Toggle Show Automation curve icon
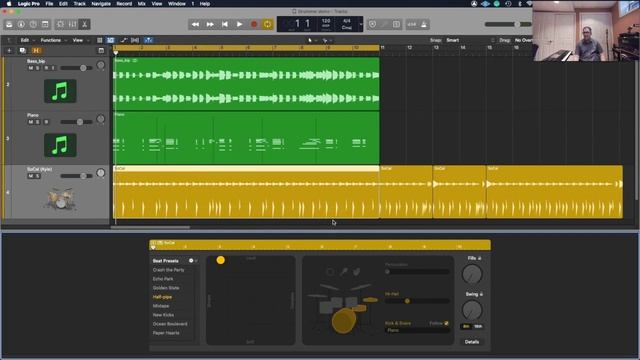Image resolution: width=640 pixels, height=360 pixels. click(123, 40)
